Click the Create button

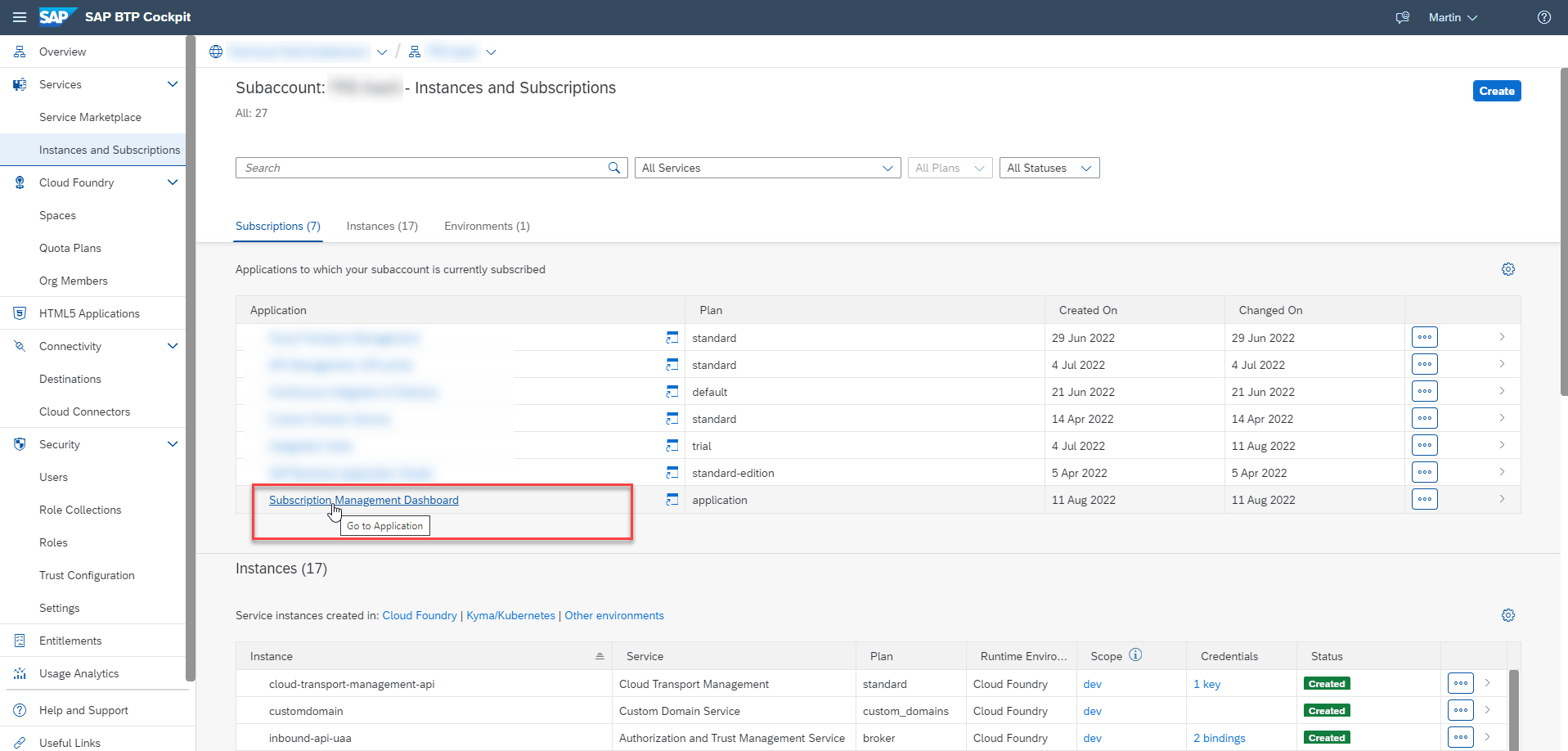click(x=1497, y=91)
